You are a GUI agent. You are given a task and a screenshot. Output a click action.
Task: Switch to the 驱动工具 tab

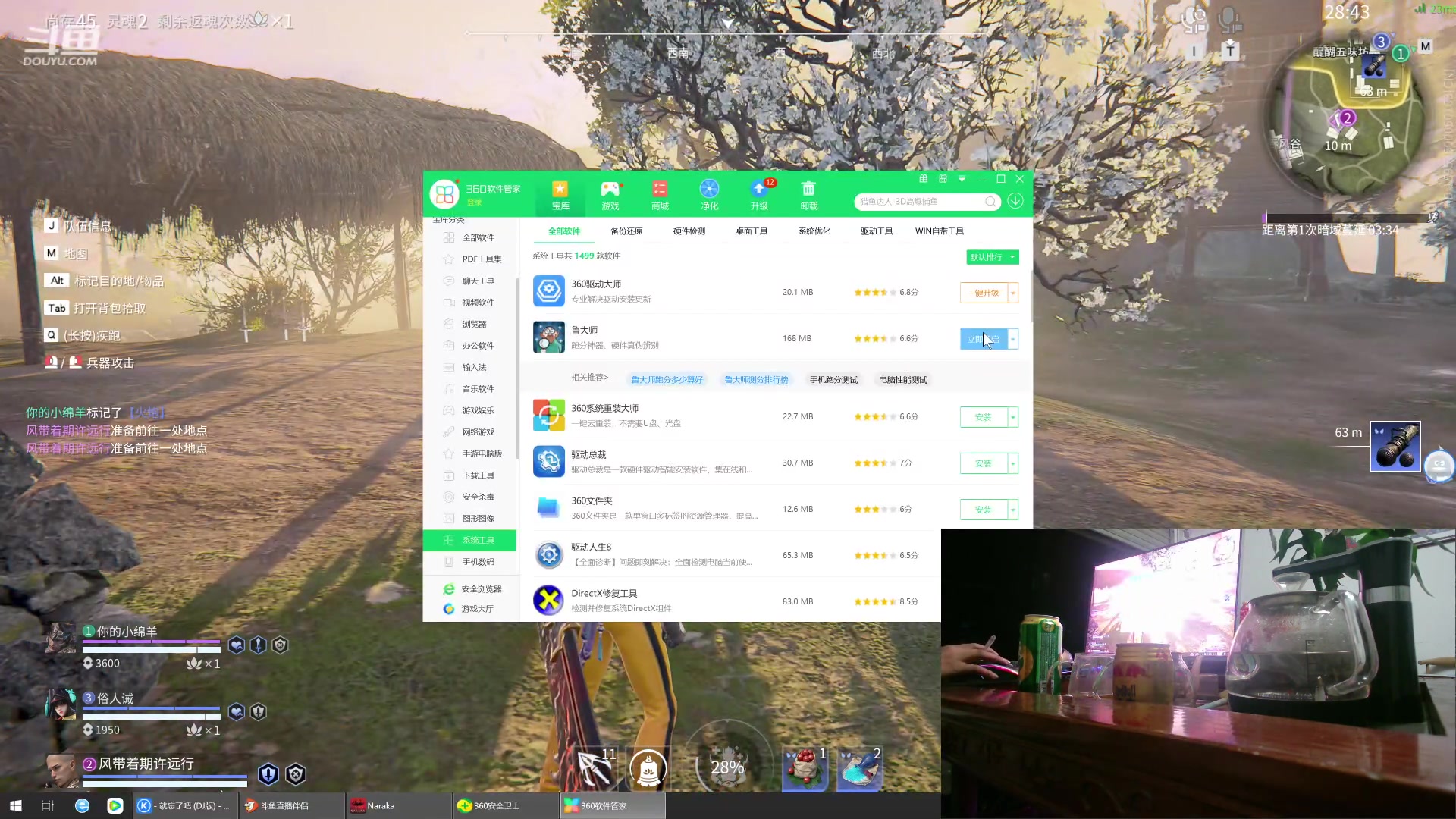[877, 231]
